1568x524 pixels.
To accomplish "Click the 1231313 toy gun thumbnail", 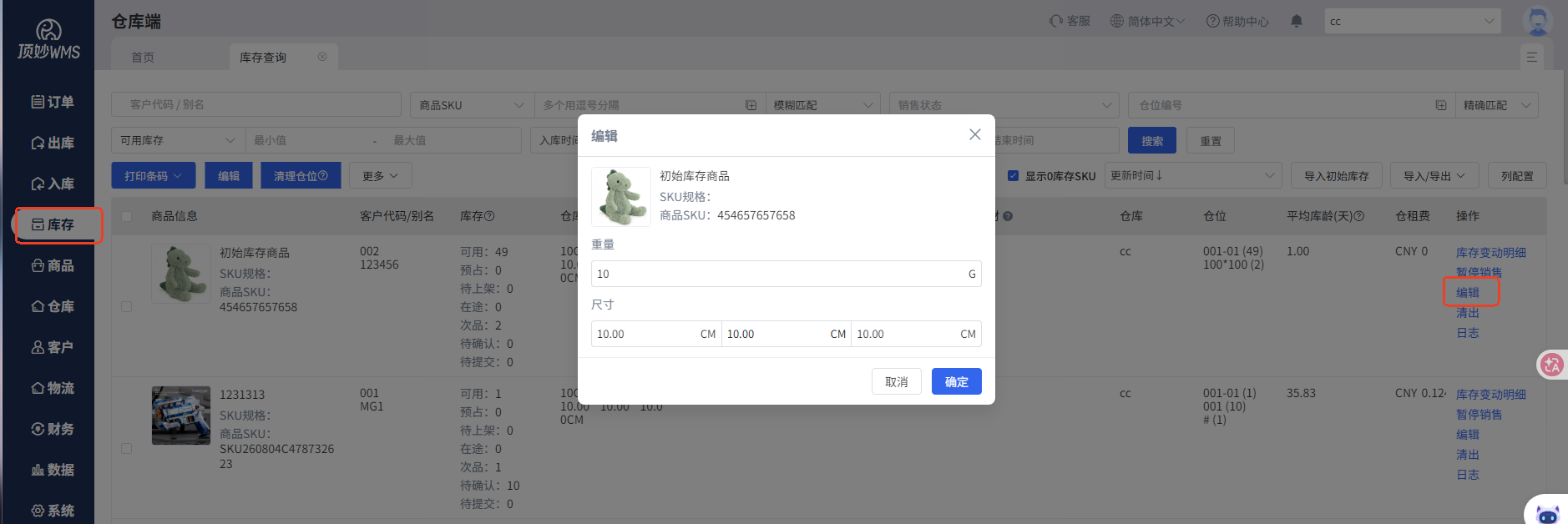I will click(181, 415).
